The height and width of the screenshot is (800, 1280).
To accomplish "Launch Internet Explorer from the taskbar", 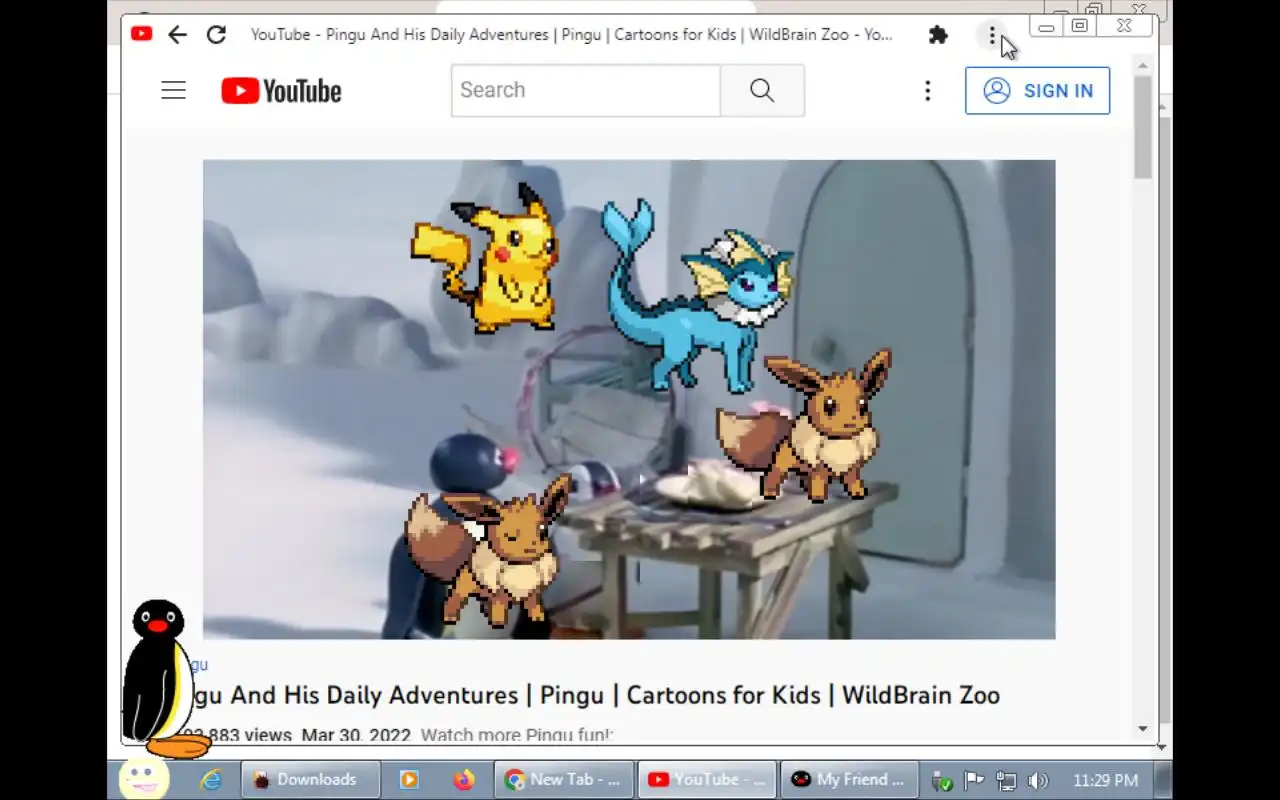I will click(x=211, y=780).
